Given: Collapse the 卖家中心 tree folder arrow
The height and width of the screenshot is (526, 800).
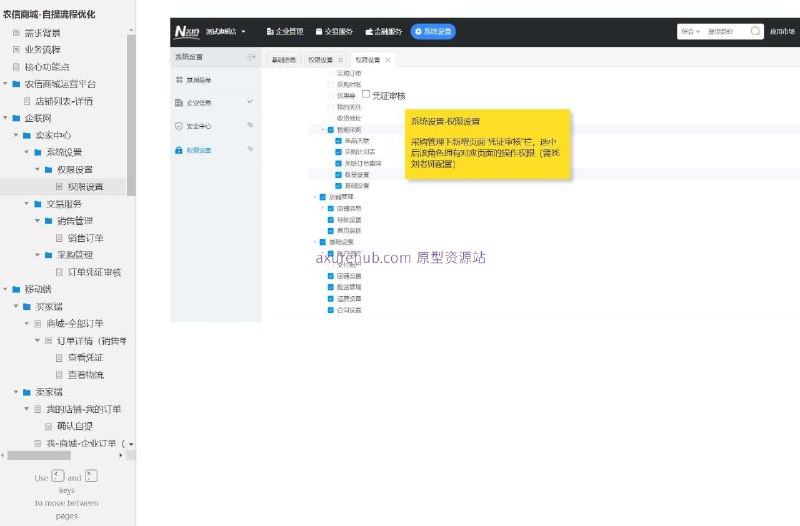Looking at the screenshot, I should (x=16, y=135).
